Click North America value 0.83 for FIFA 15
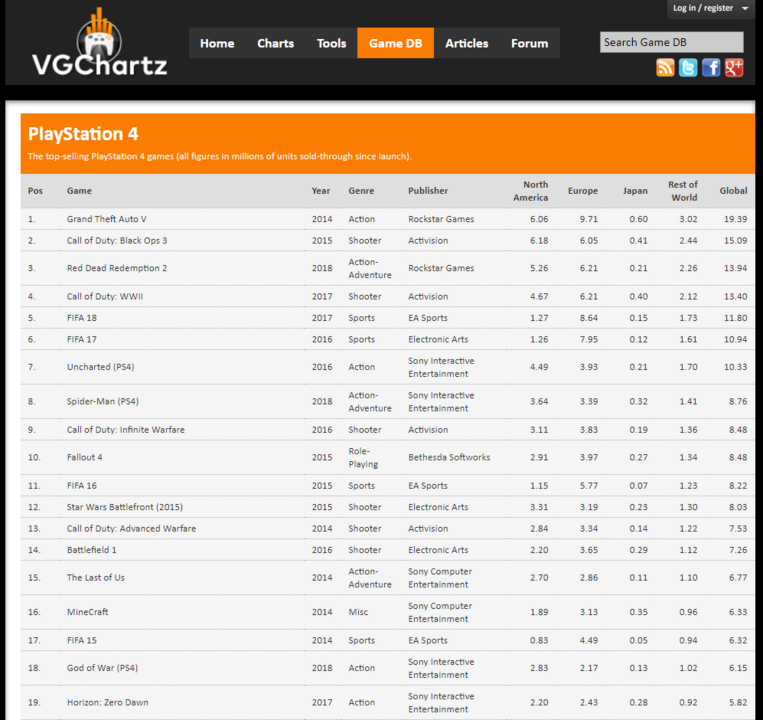The image size is (763, 720). pos(539,640)
